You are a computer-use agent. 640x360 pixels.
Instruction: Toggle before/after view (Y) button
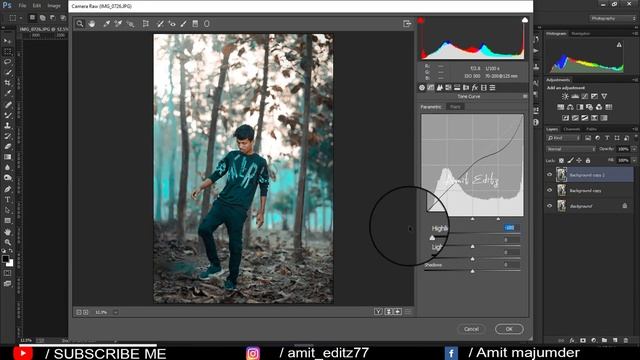[378, 312]
